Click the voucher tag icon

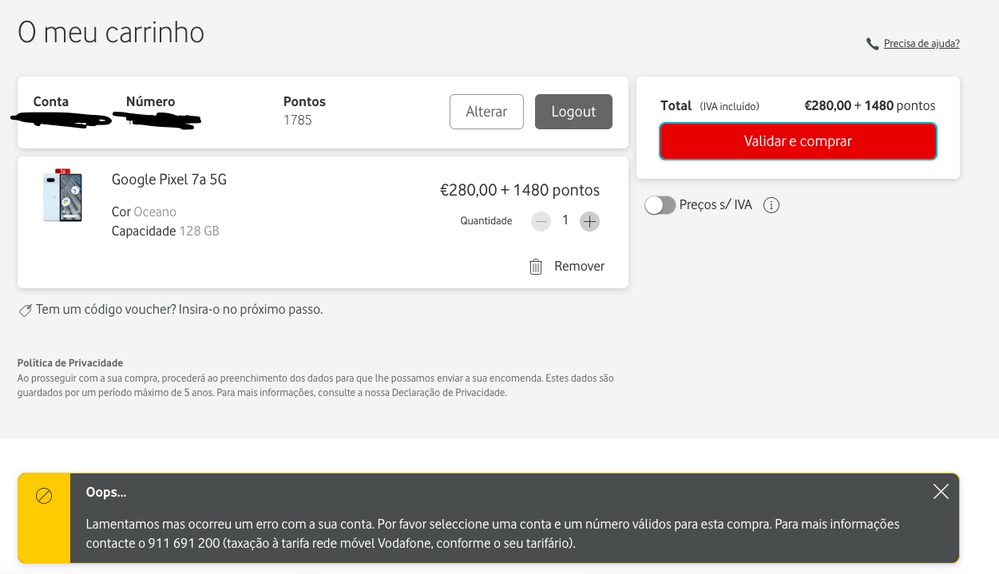point(25,310)
